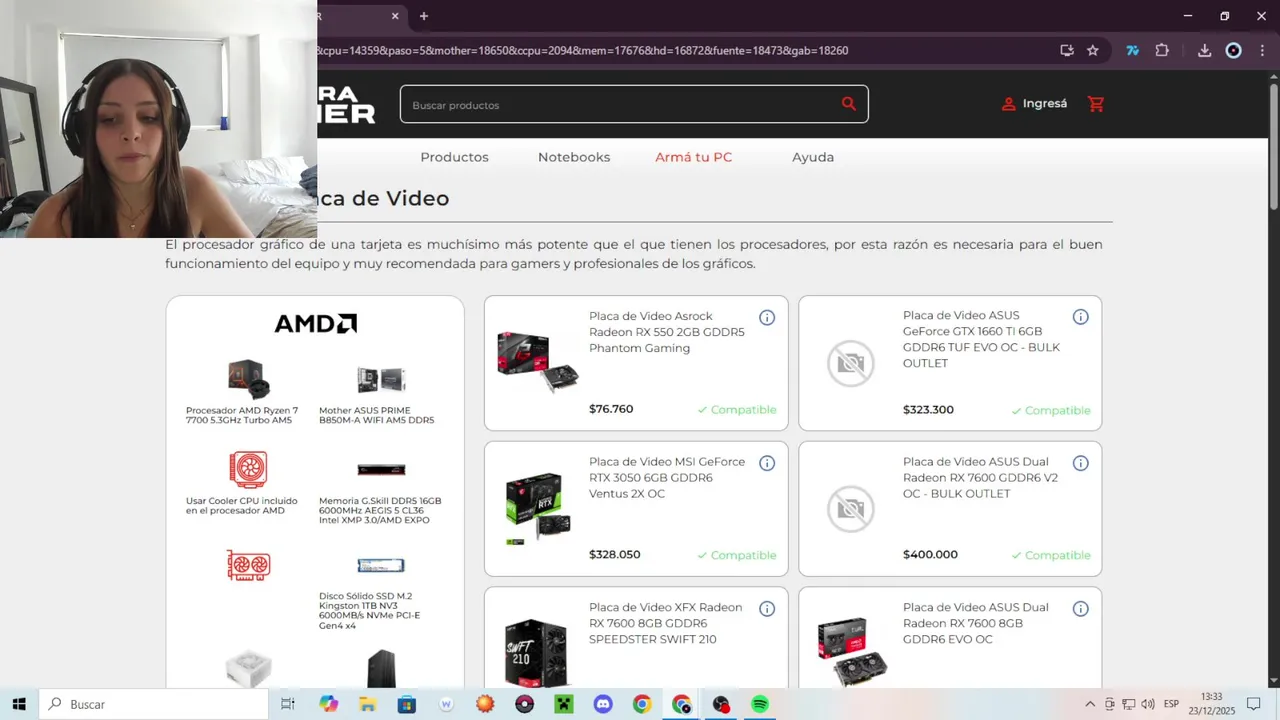This screenshot has height=720, width=1280.
Task: Open the Notebooks menu
Action: (x=574, y=157)
